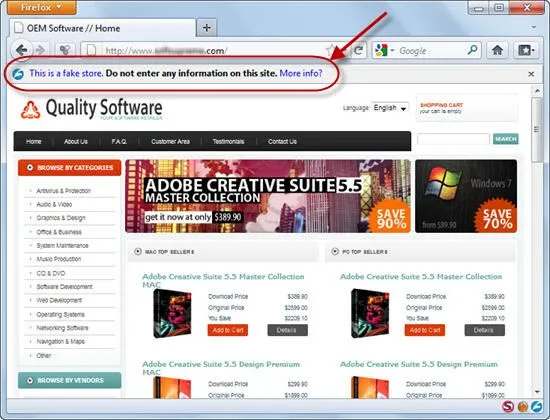
Task: Open the Web Development category
Action: (59, 300)
